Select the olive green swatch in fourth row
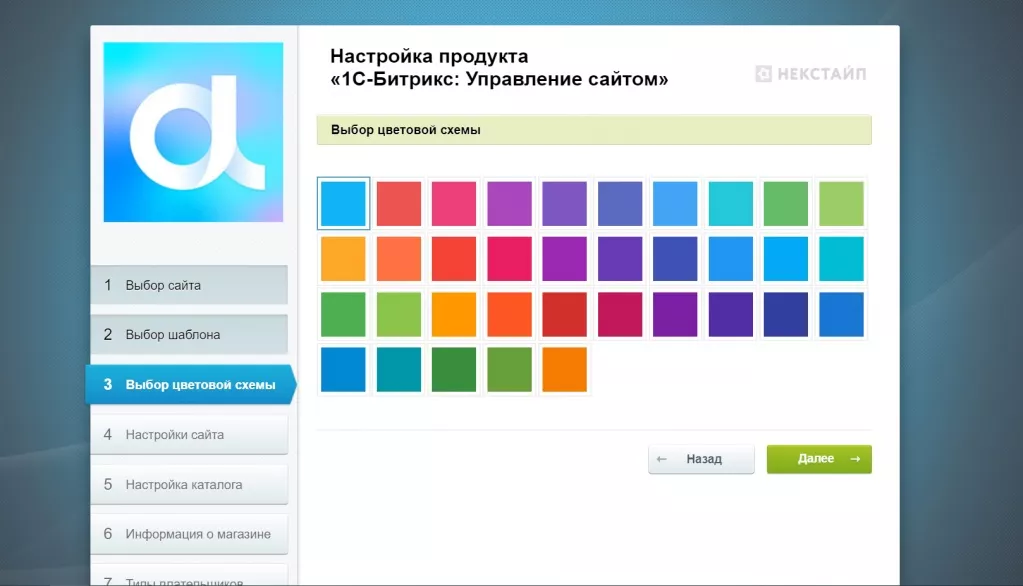This screenshot has height=586, width=1023. pos(510,370)
